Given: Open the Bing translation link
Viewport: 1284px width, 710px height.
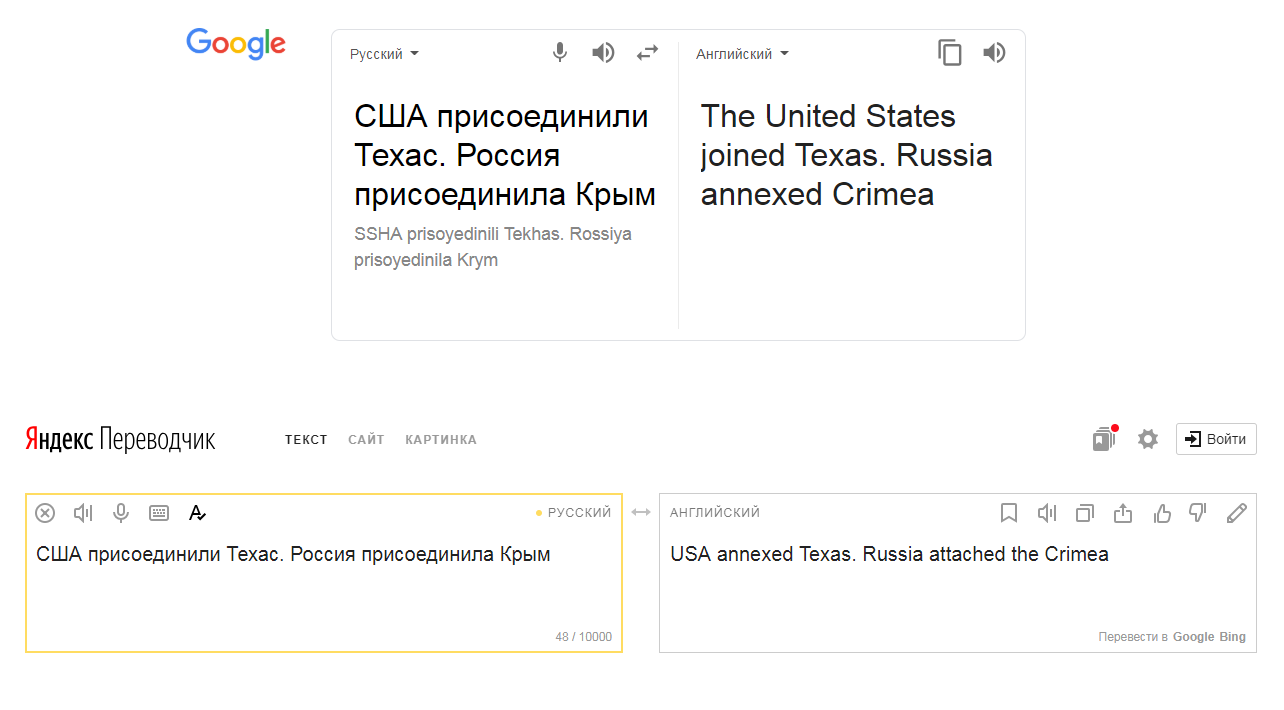Looking at the screenshot, I should click(x=1233, y=637).
